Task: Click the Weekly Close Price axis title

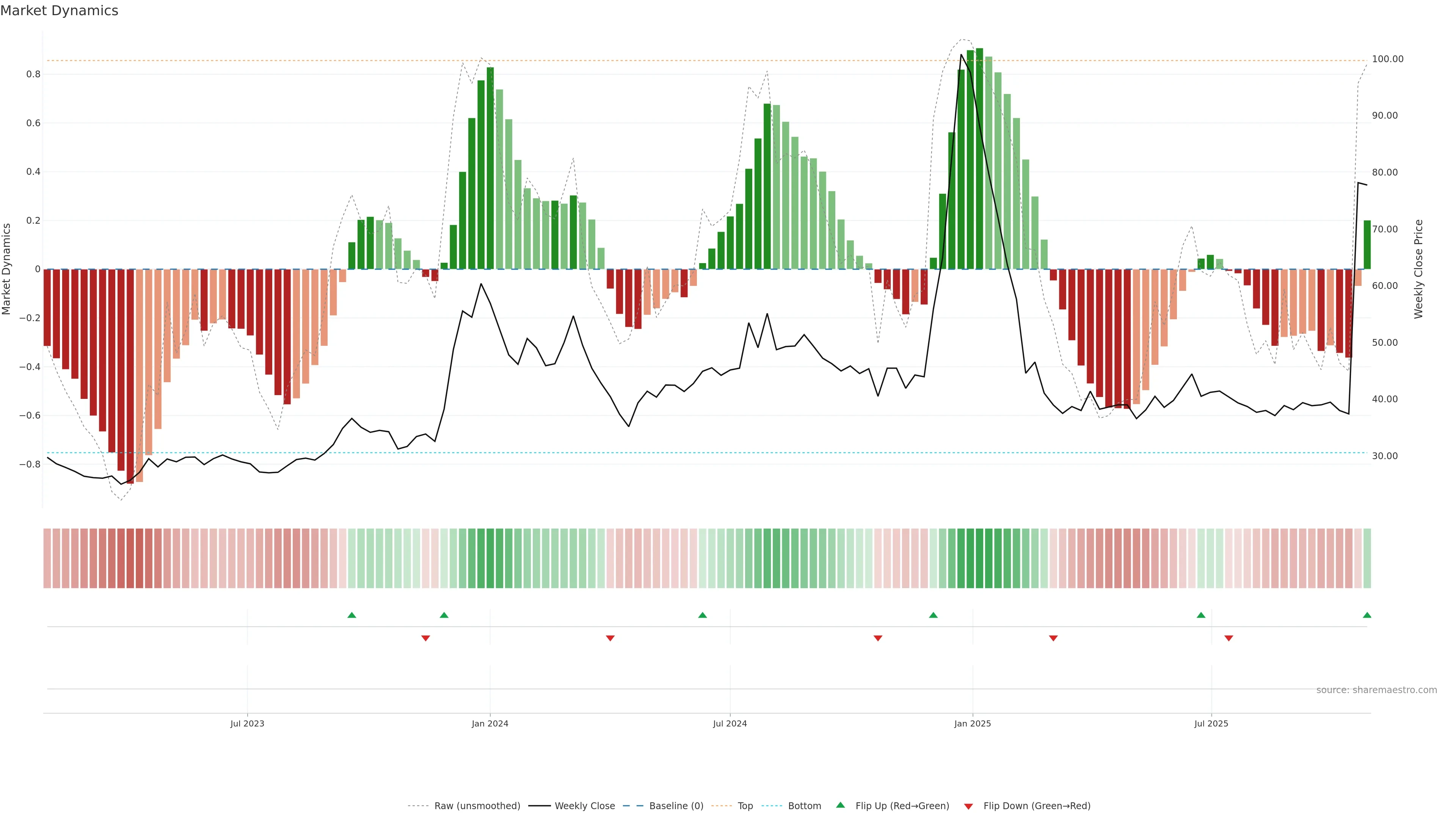Action: [x=1418, y=269]
